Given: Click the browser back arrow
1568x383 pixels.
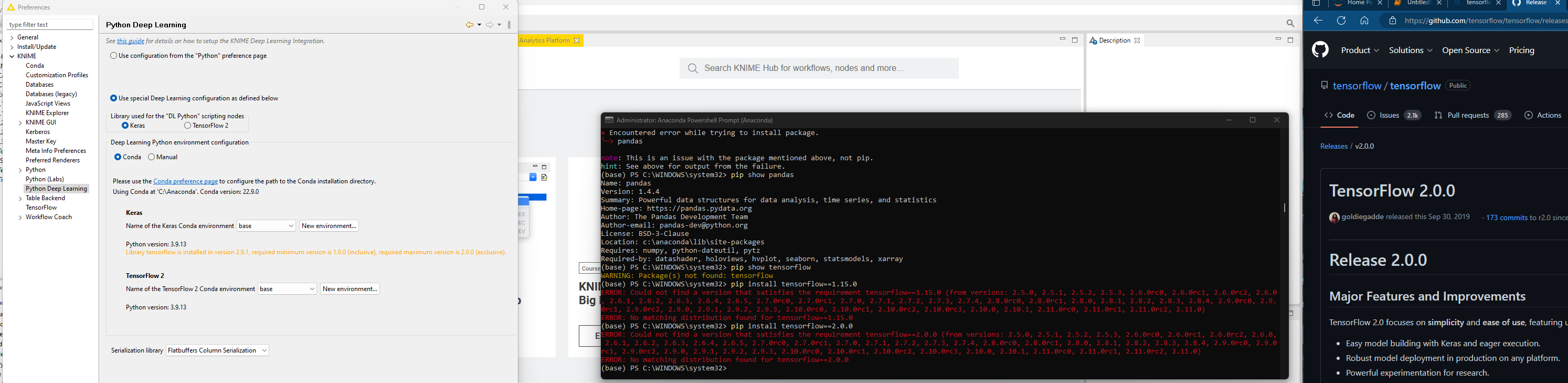Looking at the screenshot, I should pyautogui.click(x=1318, y=20).
